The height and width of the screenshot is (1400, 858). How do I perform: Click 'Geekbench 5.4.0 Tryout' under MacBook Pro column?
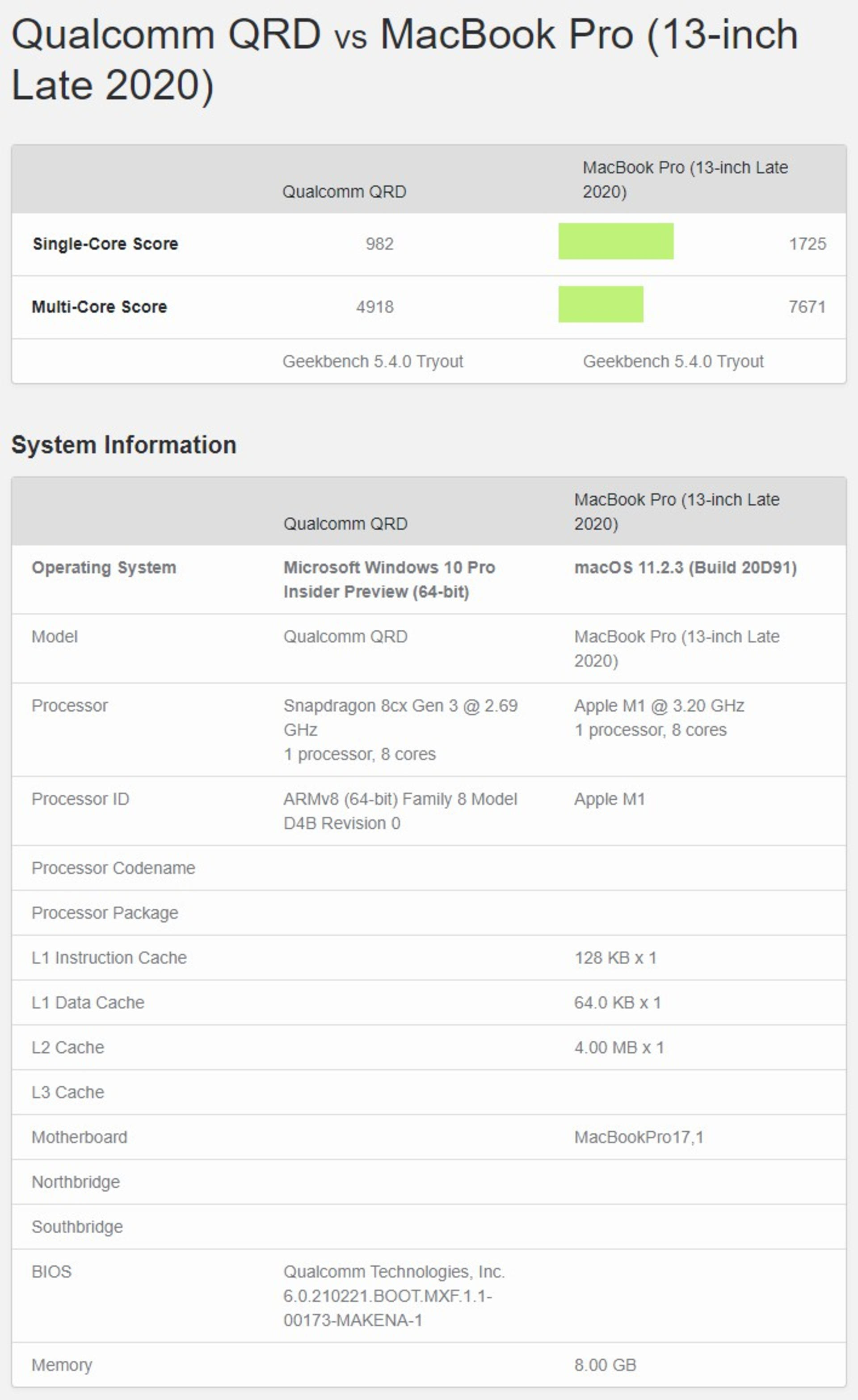click(x=673, y=362)
